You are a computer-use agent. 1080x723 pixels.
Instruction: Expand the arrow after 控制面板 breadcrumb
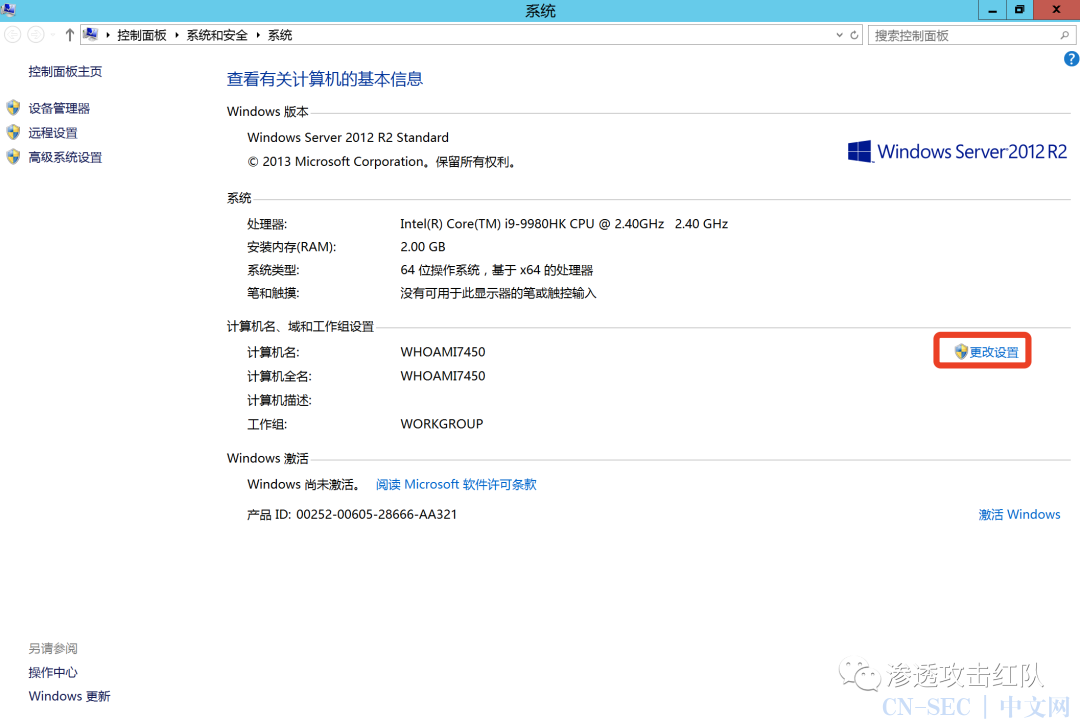coord(177,35)
